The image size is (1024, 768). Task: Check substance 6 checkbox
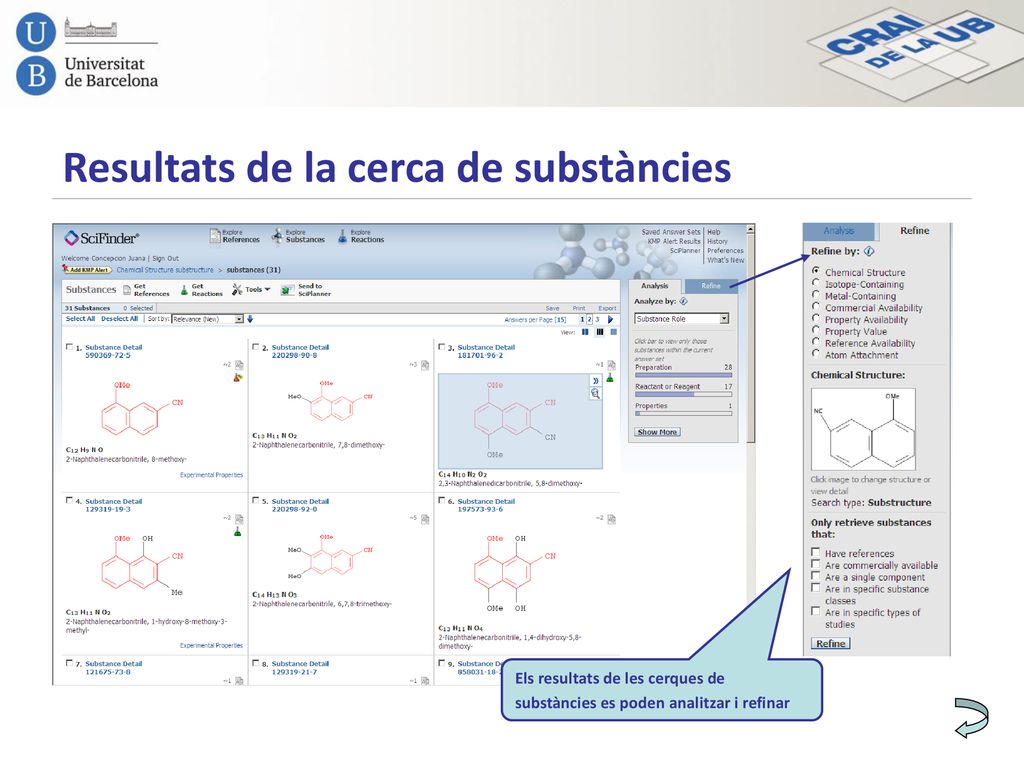tap(442, 501)
